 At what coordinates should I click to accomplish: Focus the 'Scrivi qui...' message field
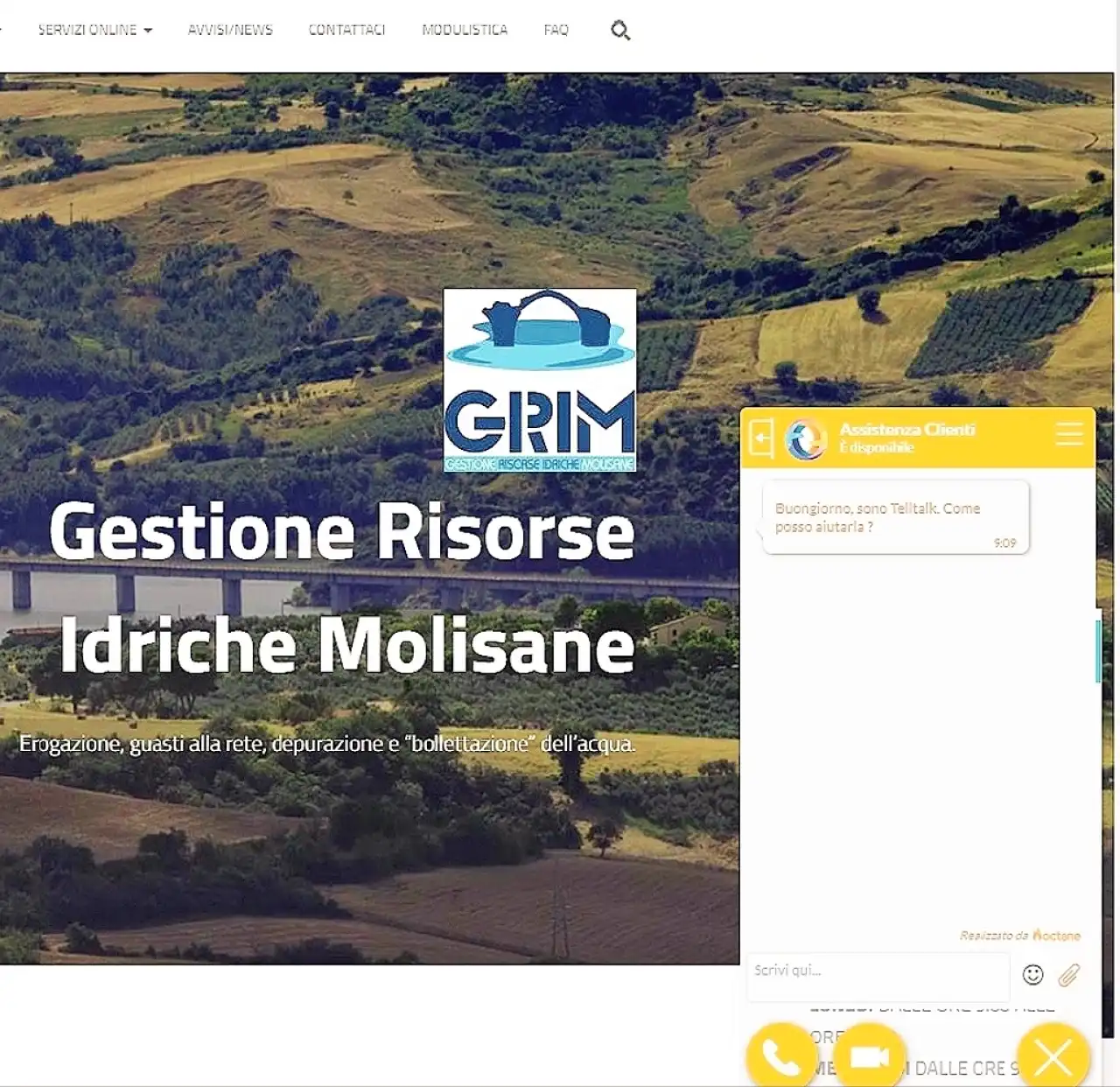[878, 976]
